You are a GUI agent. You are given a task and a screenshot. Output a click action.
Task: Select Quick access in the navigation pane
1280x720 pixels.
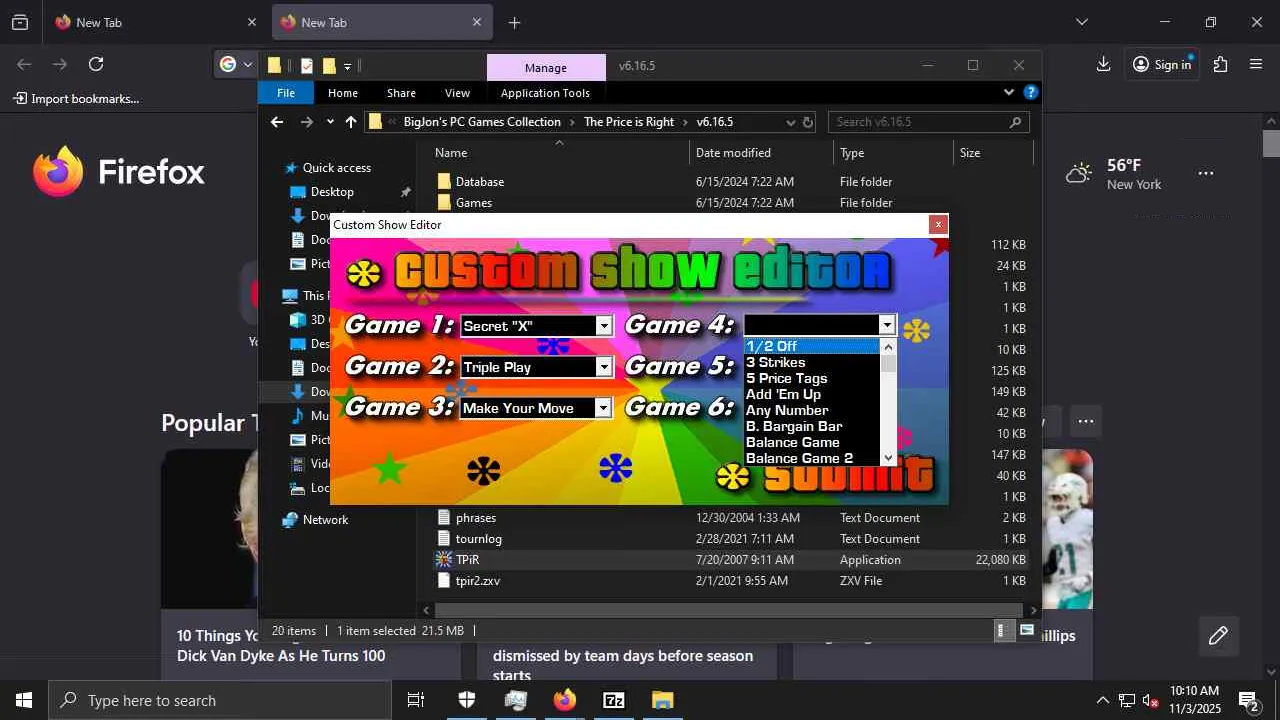pyautogui.click(x=337, y=168)
